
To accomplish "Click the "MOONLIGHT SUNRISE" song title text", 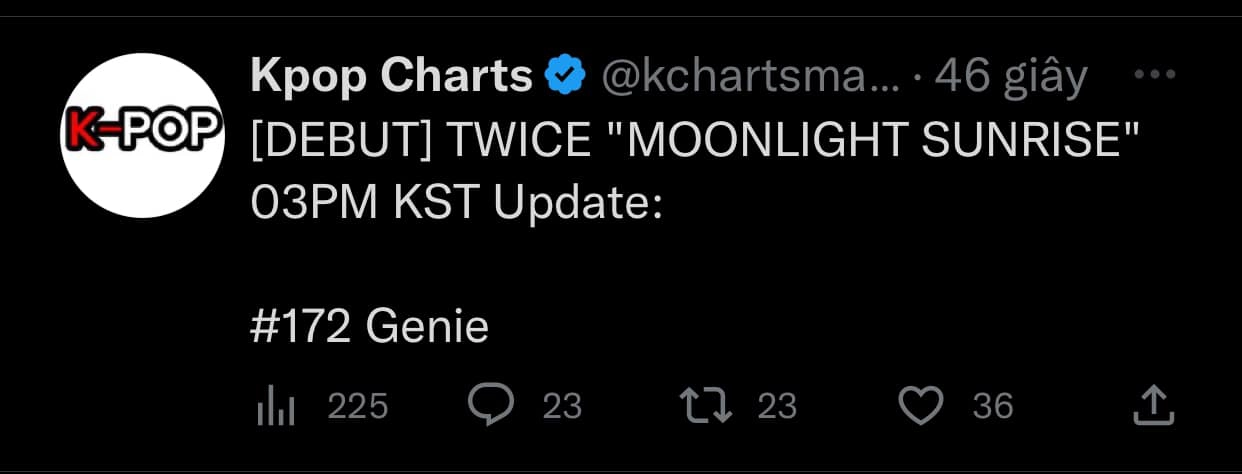I will 870,141.
